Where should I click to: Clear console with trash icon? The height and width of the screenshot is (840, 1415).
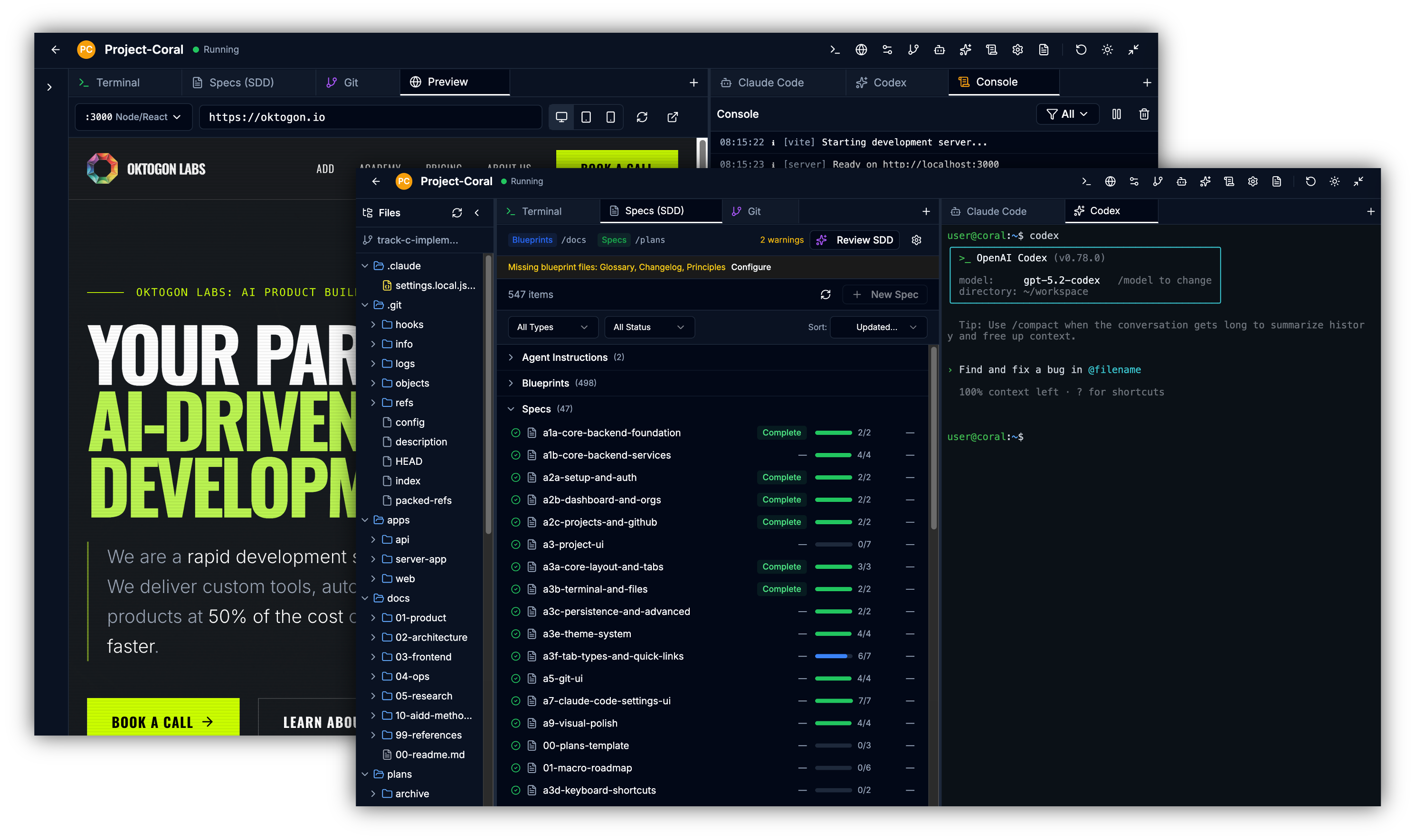[1144, 114]
